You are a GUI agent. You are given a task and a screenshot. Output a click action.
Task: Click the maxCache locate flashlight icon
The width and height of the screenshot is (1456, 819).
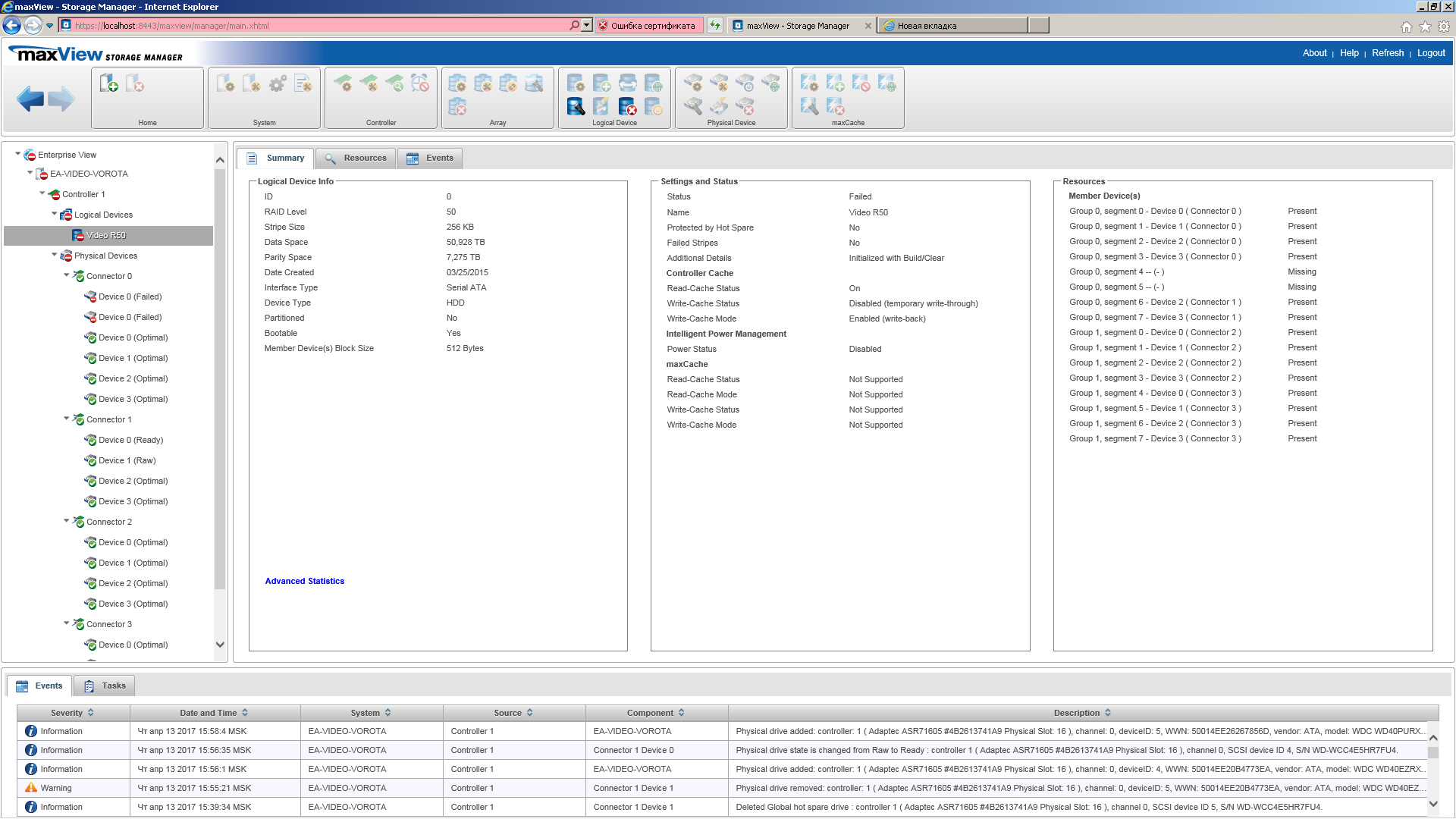point(810,106)
